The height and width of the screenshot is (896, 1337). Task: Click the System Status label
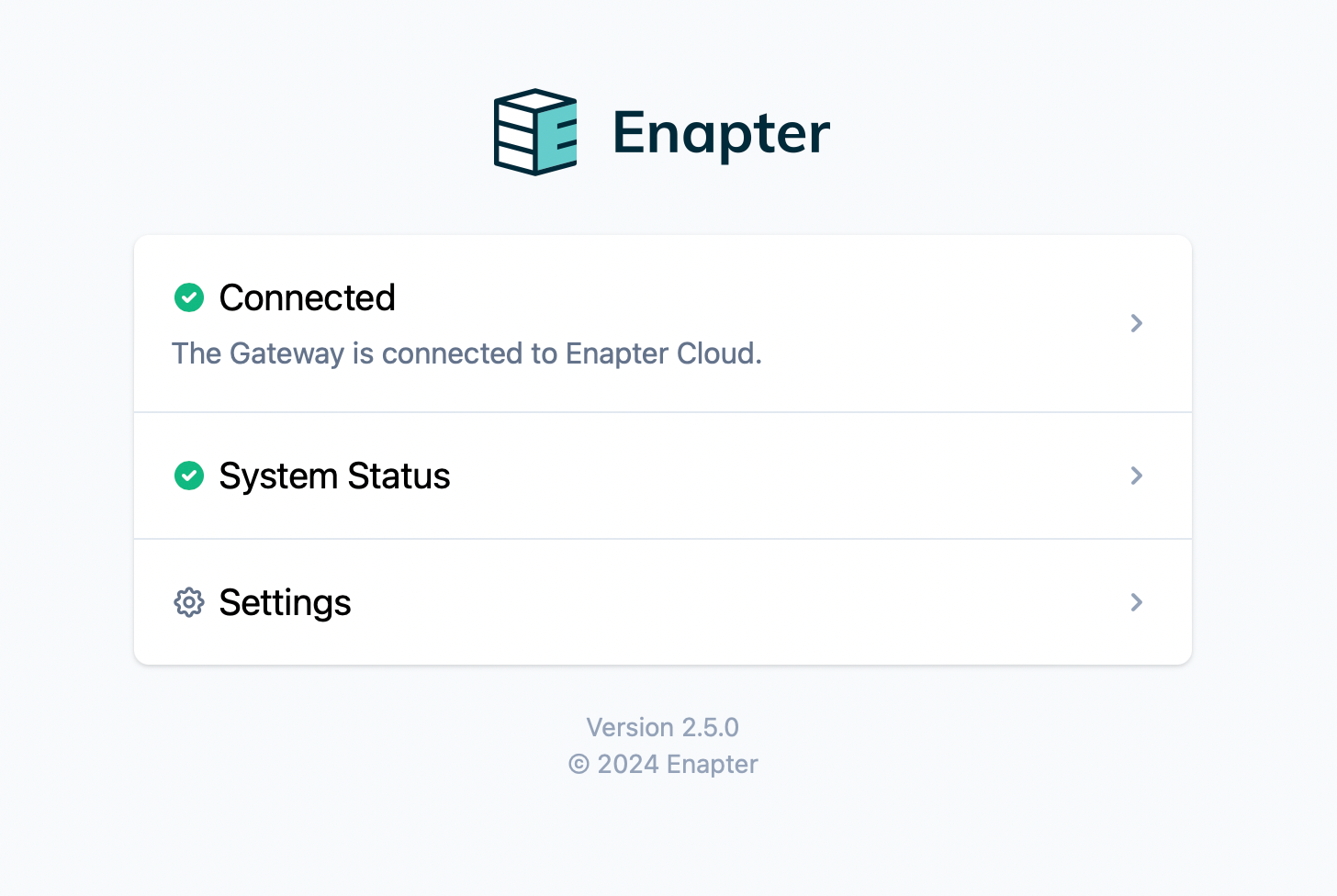point(334,476)
